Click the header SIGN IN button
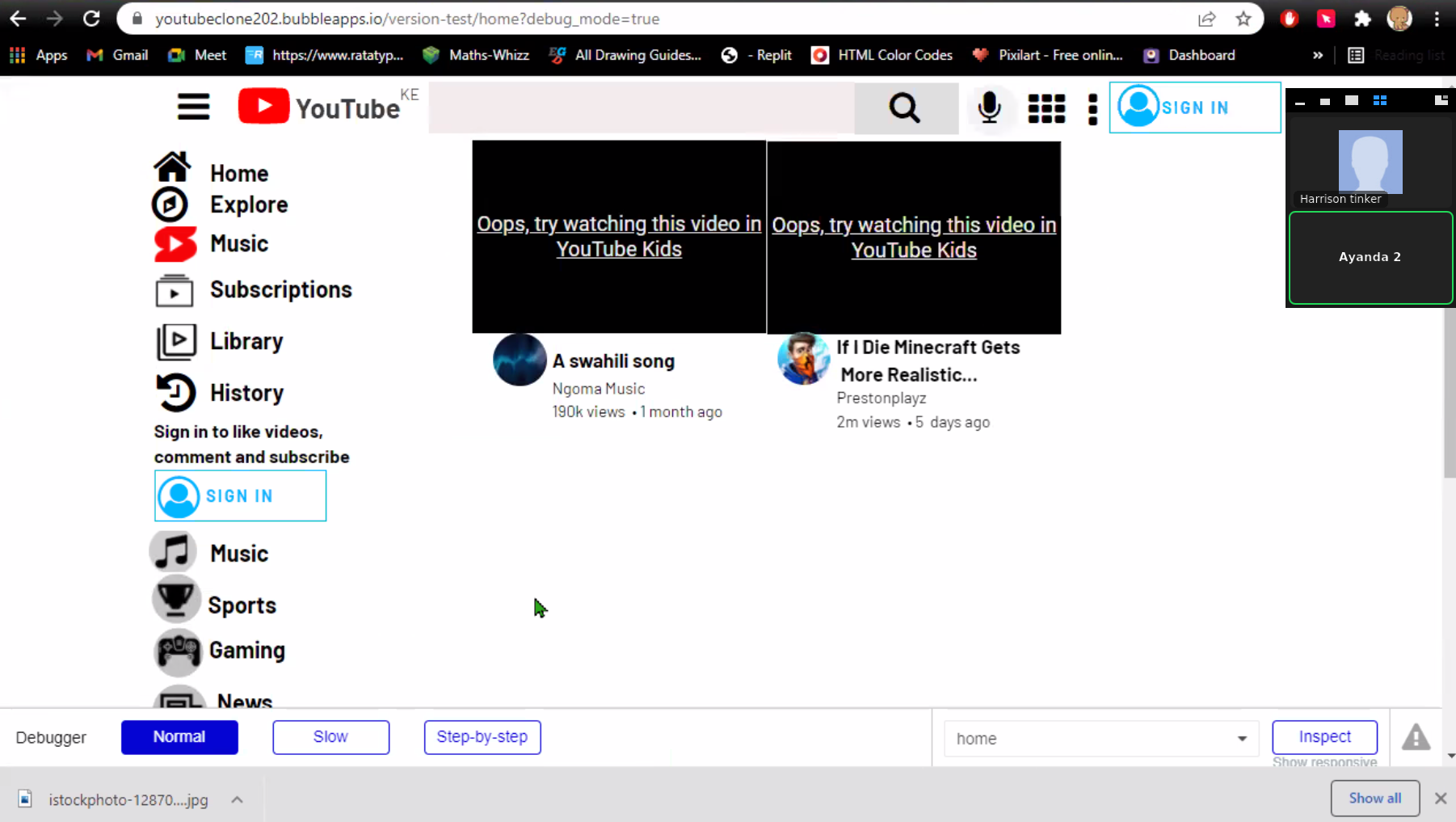This screenshot has height=822, width=1456. tap(1195, 107)
